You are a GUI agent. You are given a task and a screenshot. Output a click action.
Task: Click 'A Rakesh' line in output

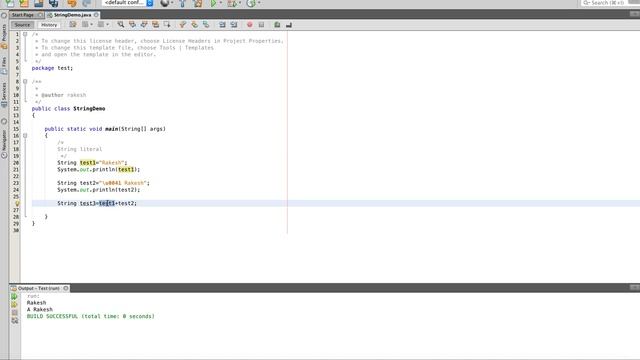coord(40,309)
